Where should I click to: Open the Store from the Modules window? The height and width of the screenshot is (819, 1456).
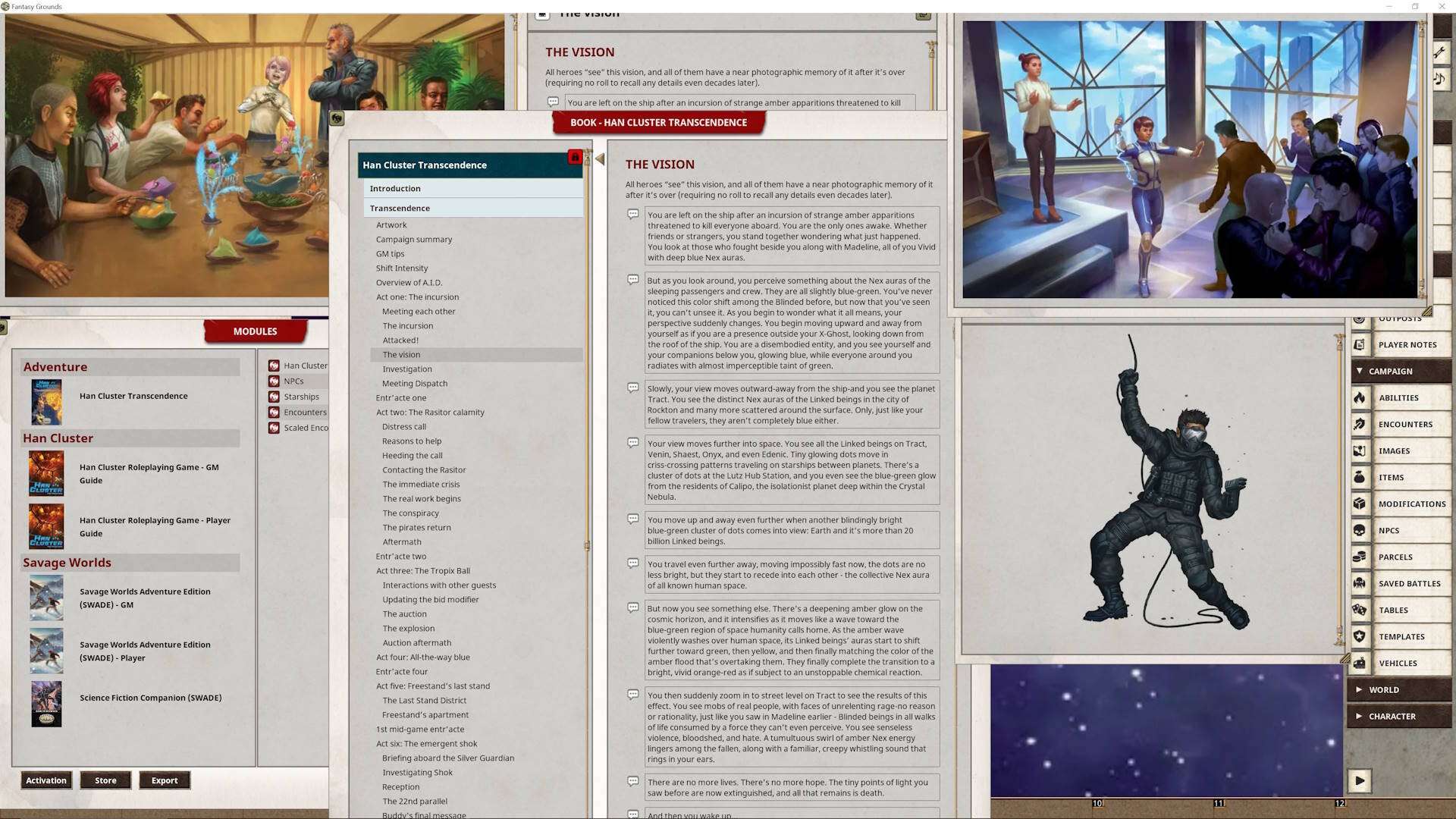(x=105, y=780)
